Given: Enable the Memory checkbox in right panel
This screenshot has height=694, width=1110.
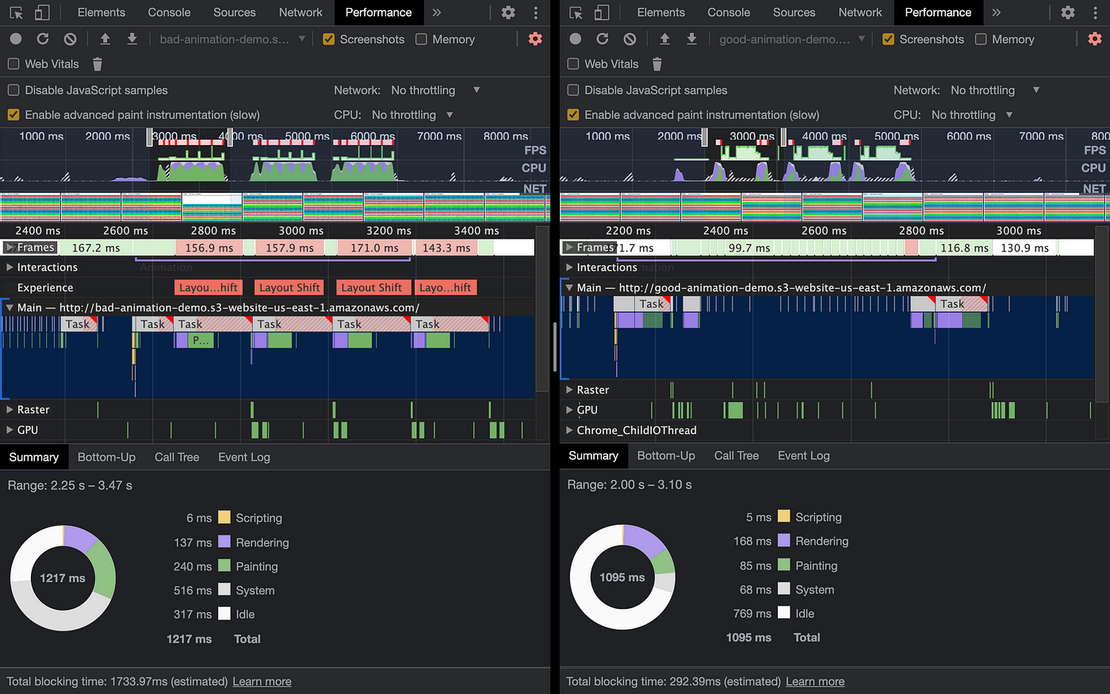Looking at the screenshot, I should [981, 39].
